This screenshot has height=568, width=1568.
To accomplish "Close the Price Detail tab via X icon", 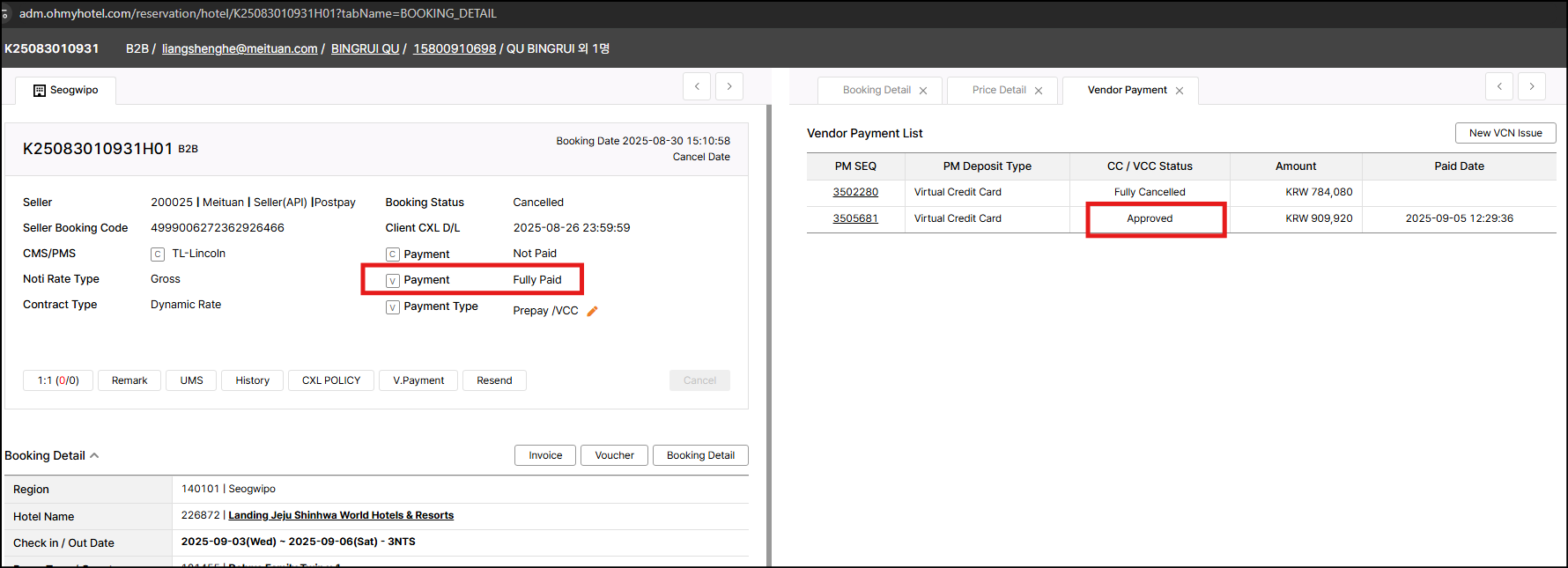I will (x=1039, y=91).
